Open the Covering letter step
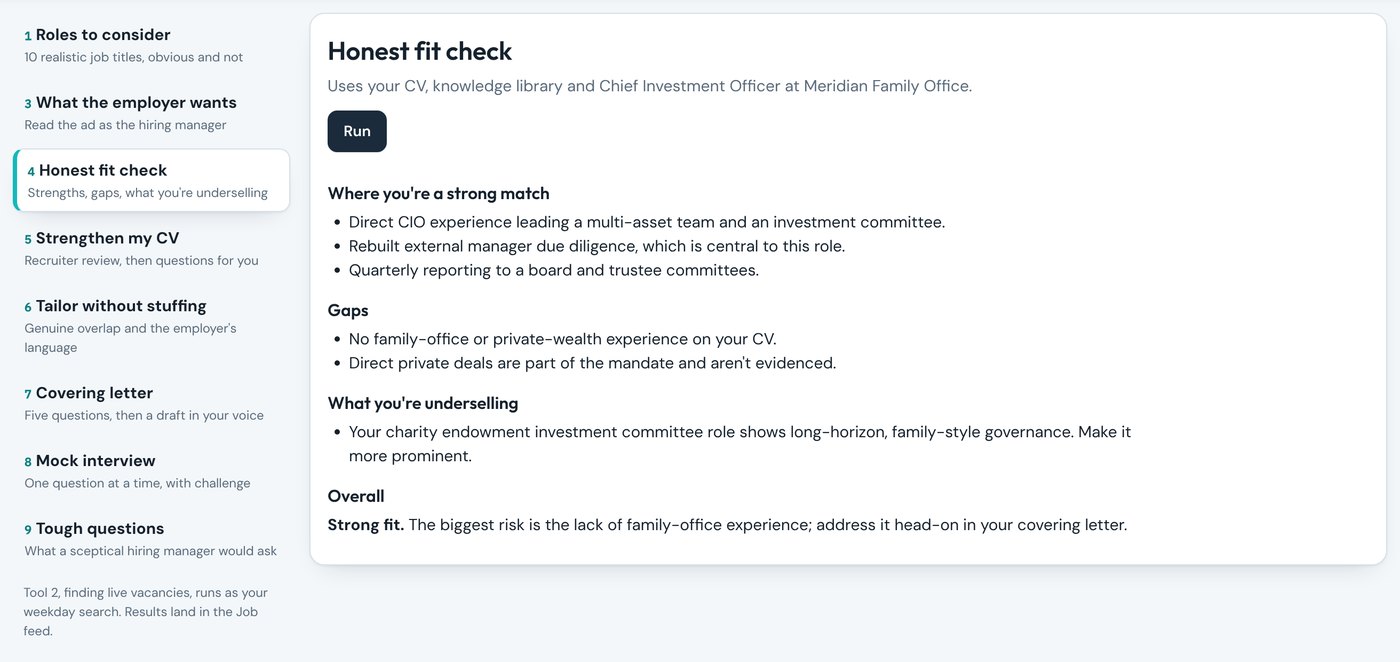Image resolution: width=1400 pixels, height=662 pixels. coord(151,403)
